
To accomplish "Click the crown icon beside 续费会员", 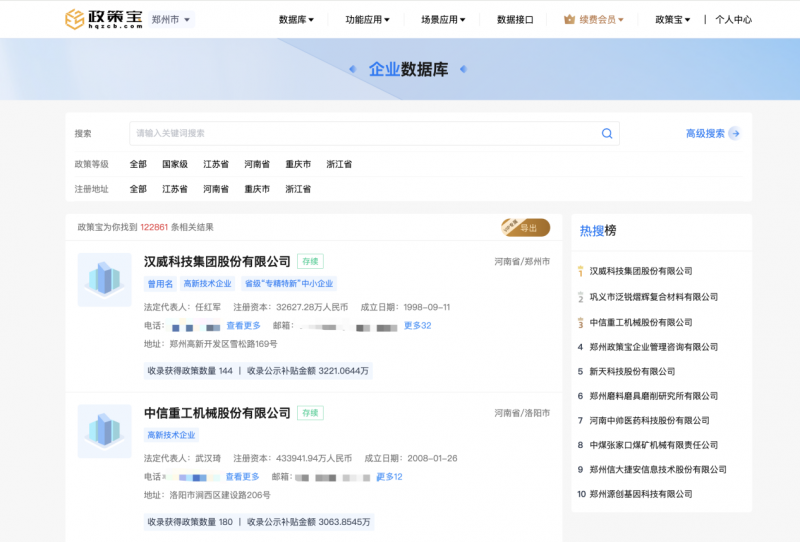I will pyautogui.click(x=569, y=19).
